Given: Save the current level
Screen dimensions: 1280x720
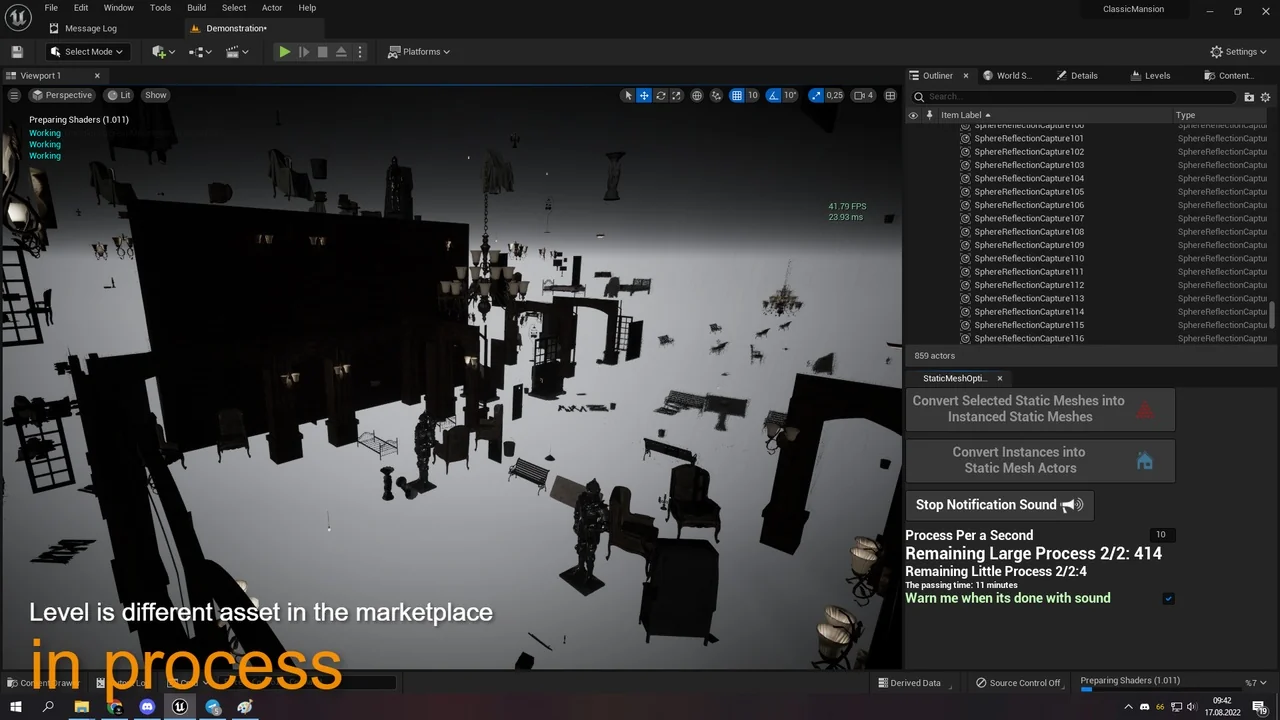Looking at the screenshot, I should pos(16,51).
